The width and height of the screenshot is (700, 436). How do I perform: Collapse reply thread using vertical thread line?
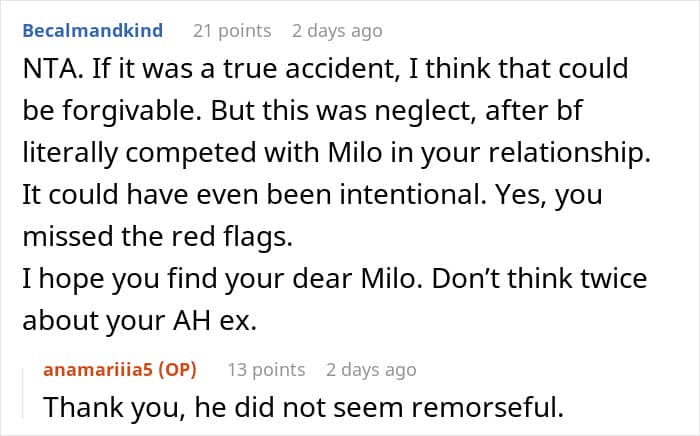coord(23,394)
